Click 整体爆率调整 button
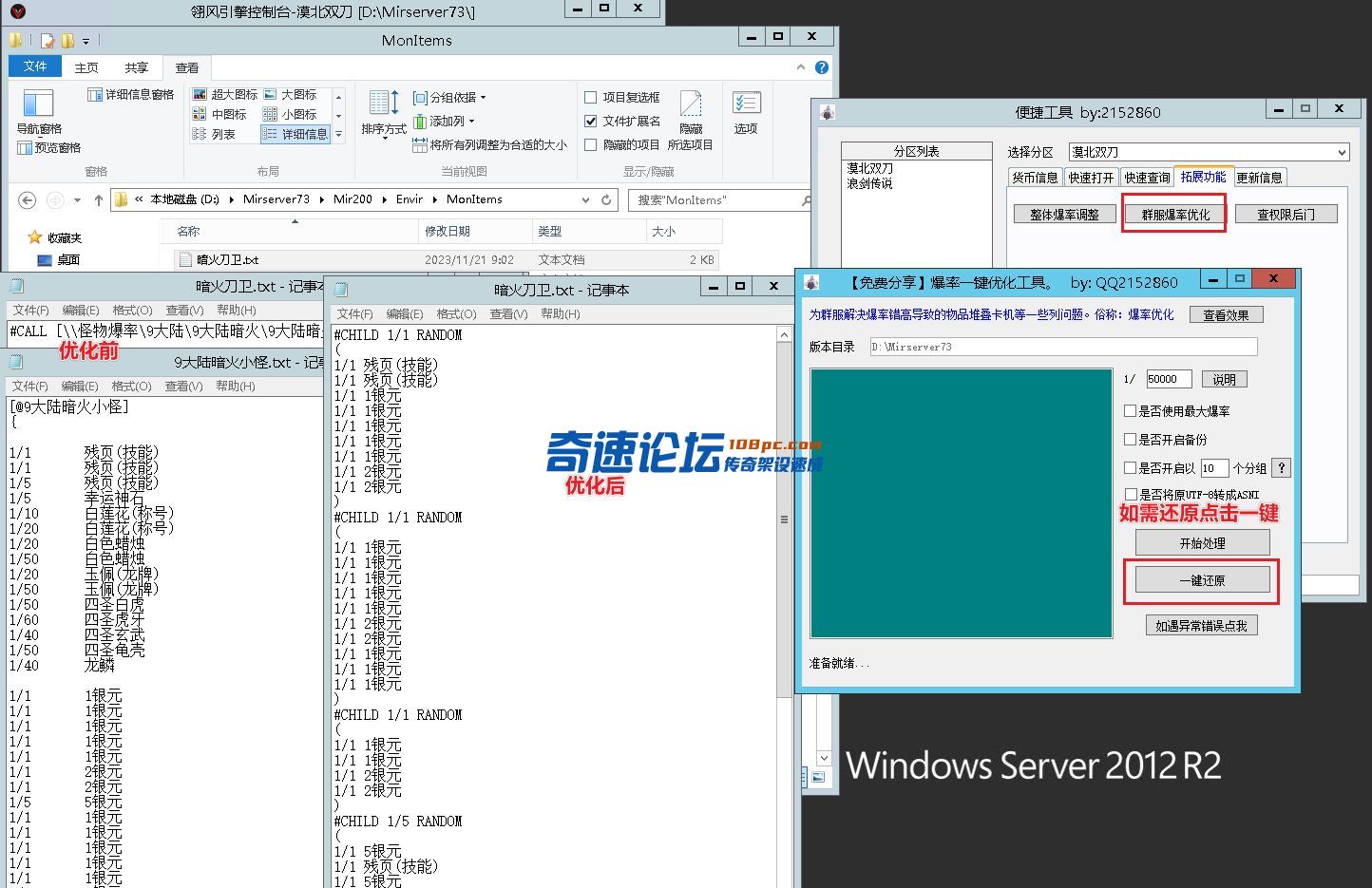Image resolution: width=1372 pixels, height=888 pixels. click(x=1064, y=215)
